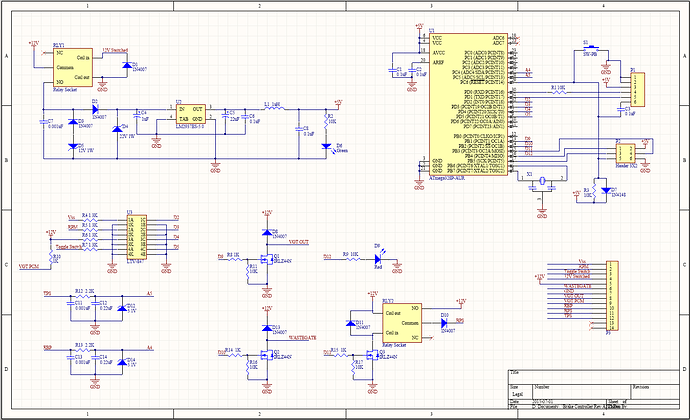Click the GND symbol below the crystal
Image resolution: width=690 pixels, height=420 pixels.
(x=542, y=215)
